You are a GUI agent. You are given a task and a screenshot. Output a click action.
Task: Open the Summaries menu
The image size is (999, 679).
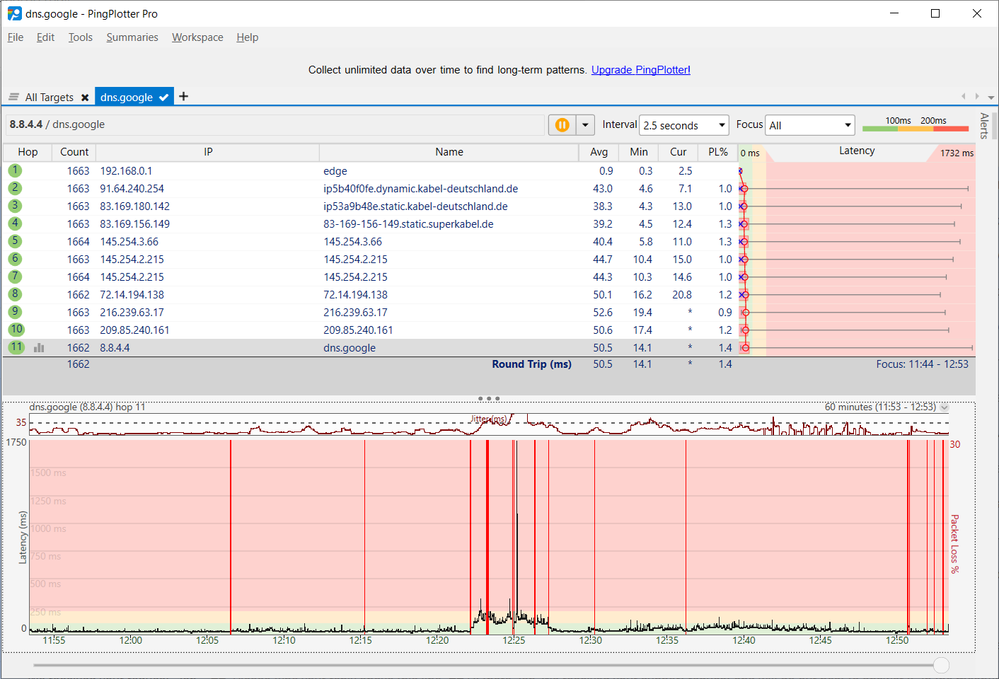tap(132, 37)
